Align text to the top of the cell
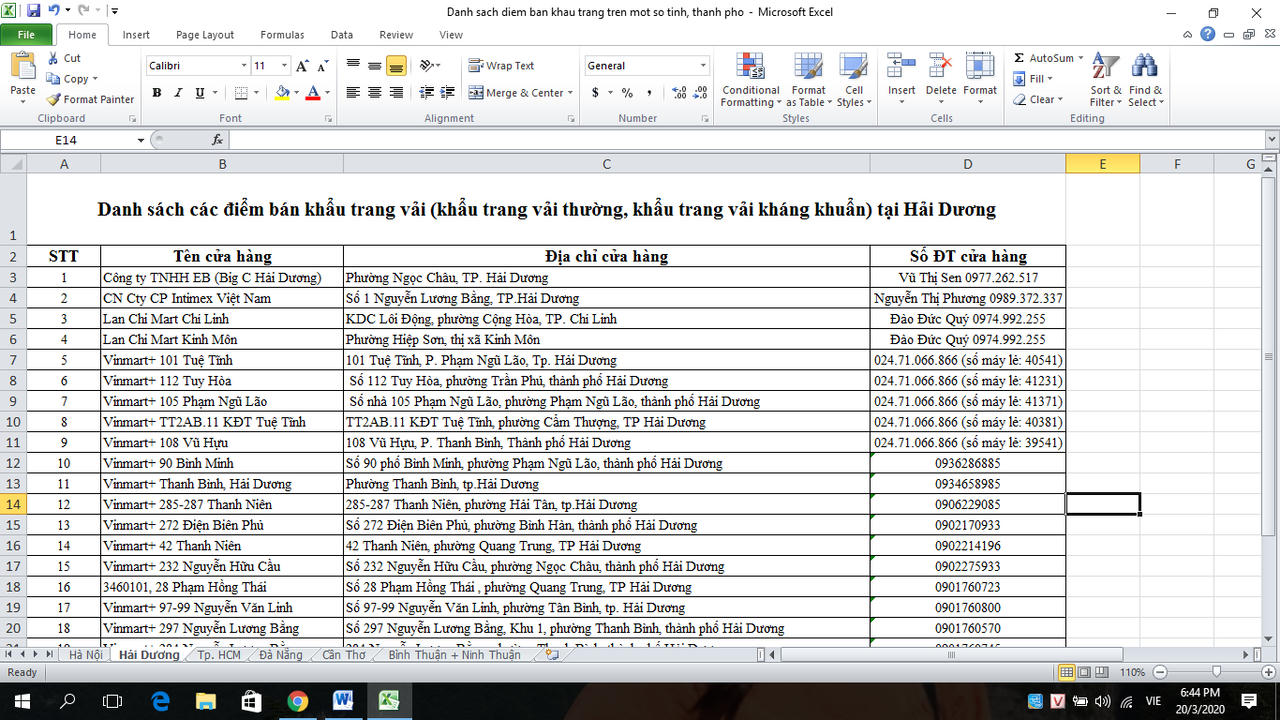 pos(353,66)
